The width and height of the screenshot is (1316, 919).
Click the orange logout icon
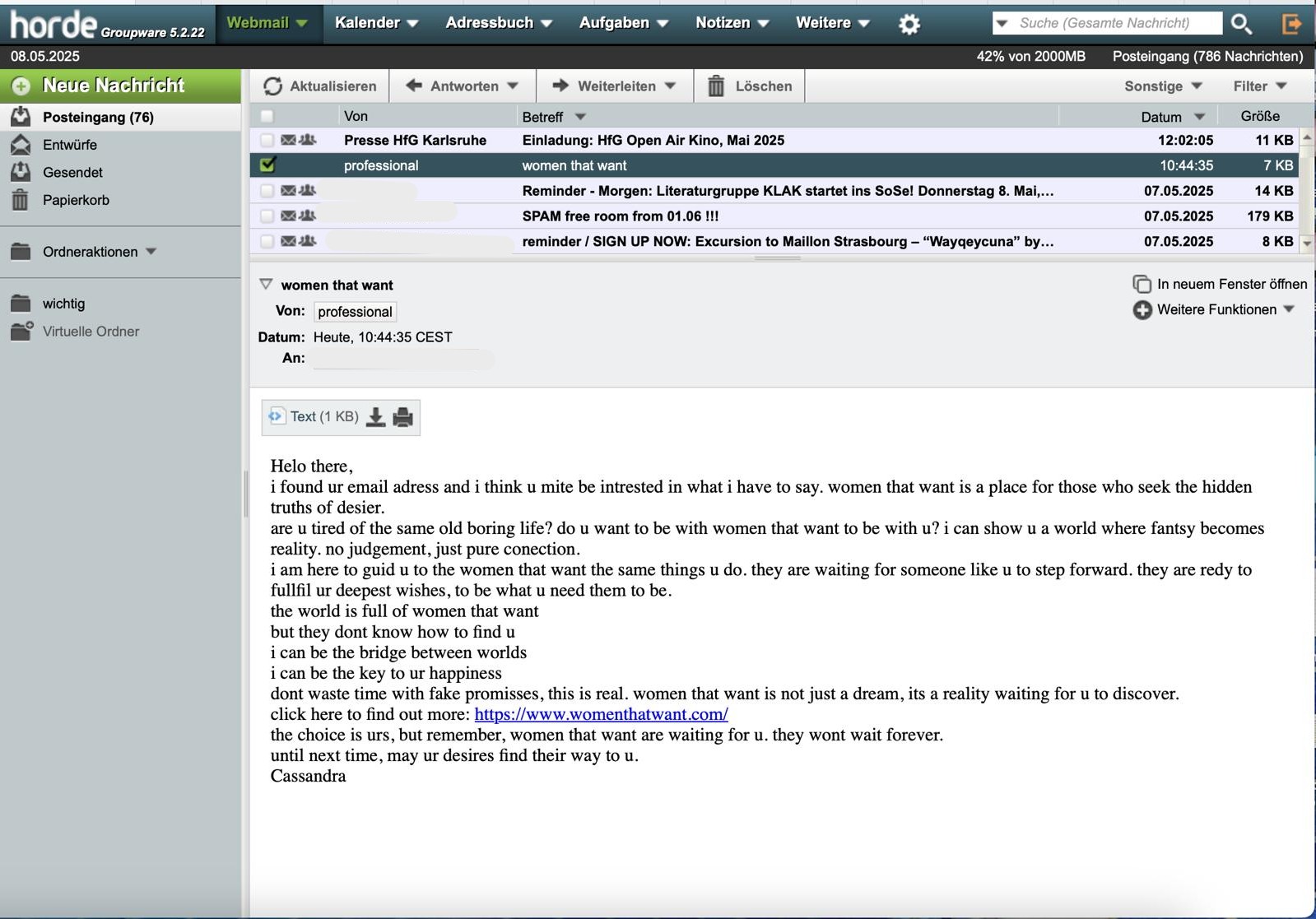(x=1291, y=24)
